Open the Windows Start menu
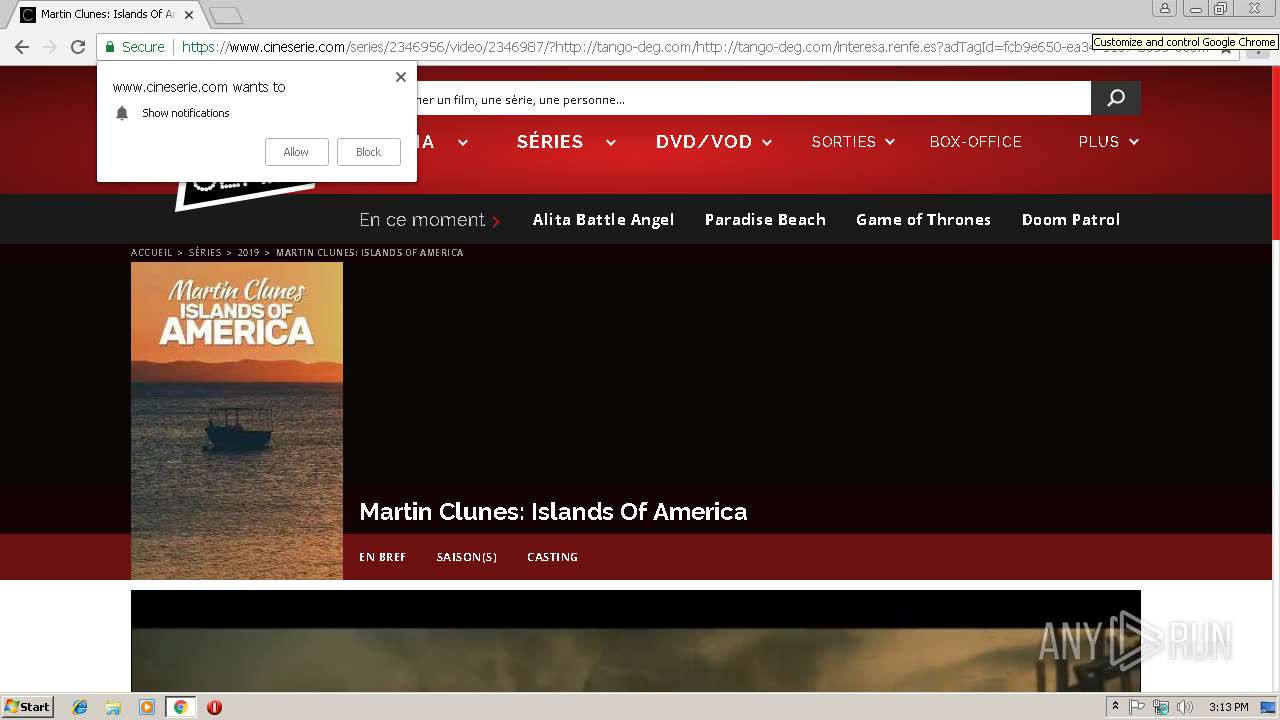This screenshot has width=1280, height=720. pos(28,707)
